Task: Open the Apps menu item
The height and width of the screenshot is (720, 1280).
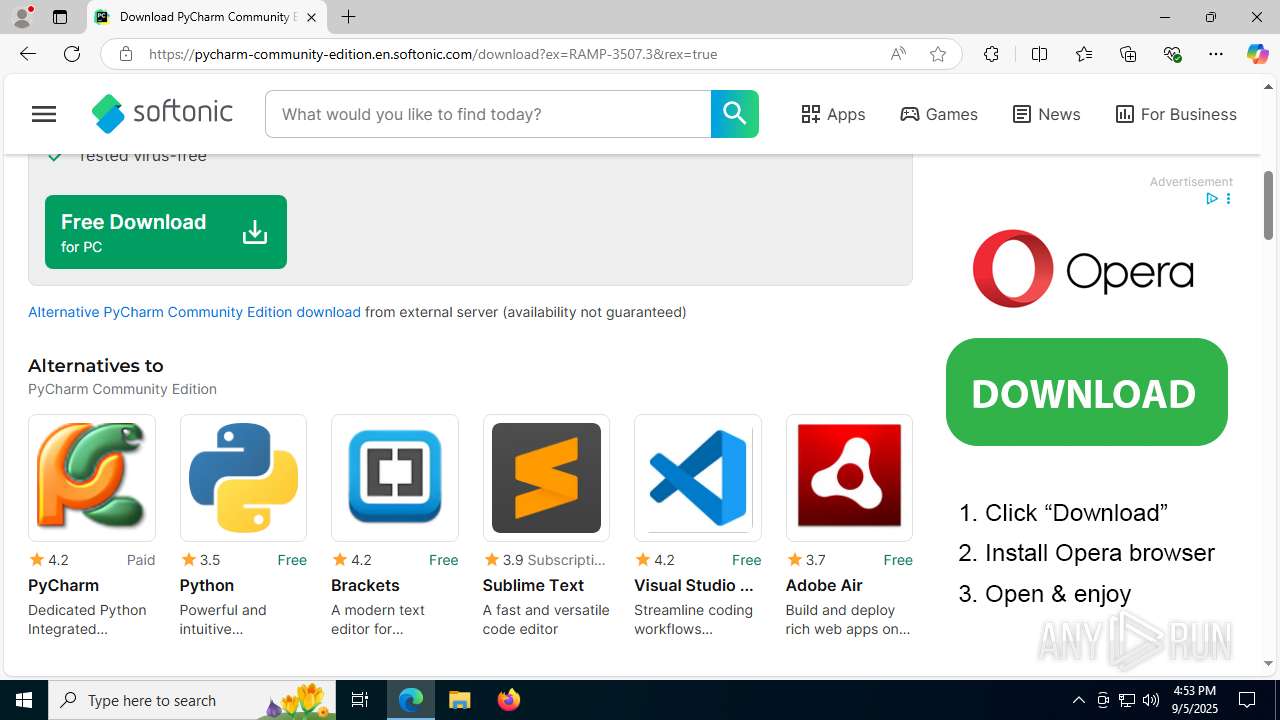Action: click(833, 114)
